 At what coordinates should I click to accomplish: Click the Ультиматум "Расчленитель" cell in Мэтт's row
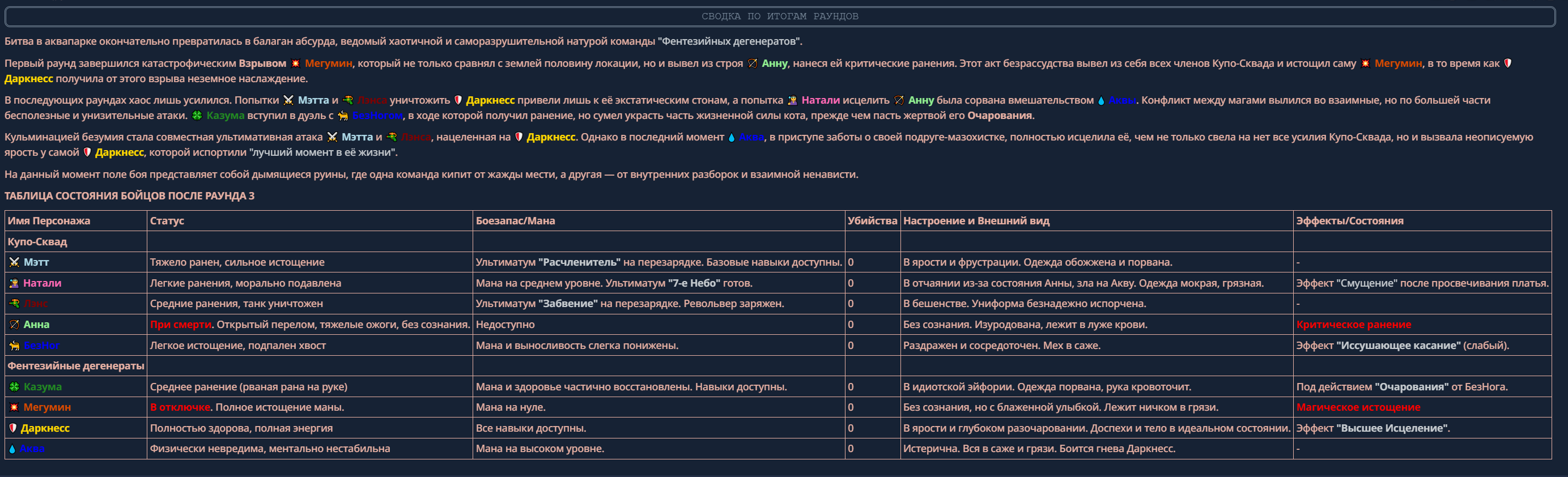(x=658, y=262)
